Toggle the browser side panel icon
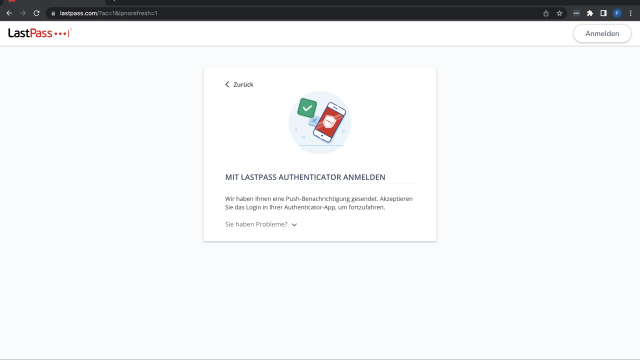 [x=603, y=13]
